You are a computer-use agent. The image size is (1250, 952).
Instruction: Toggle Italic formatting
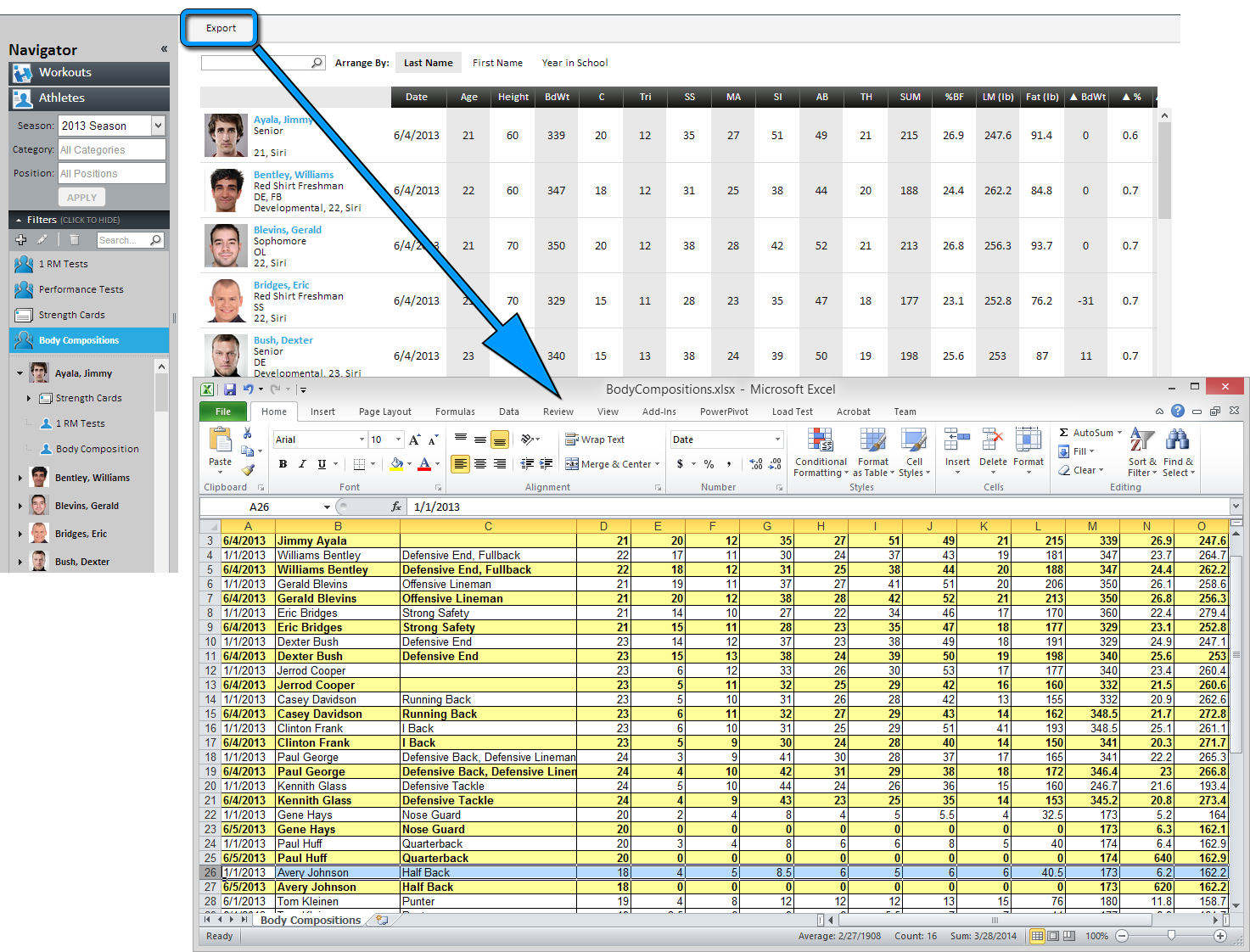coord(302,464)
